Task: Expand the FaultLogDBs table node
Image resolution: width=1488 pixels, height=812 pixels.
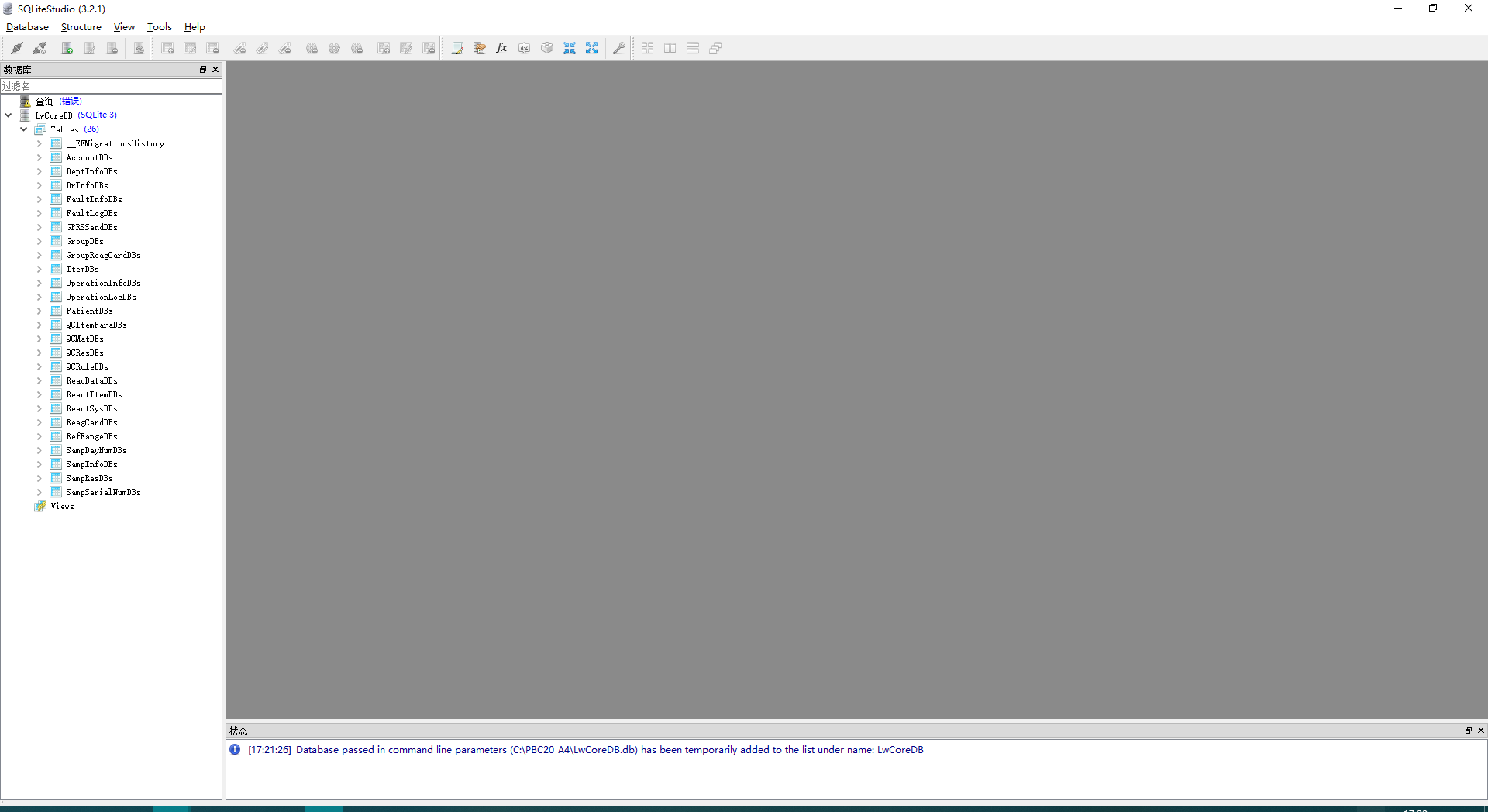Action: coord(40,213)
